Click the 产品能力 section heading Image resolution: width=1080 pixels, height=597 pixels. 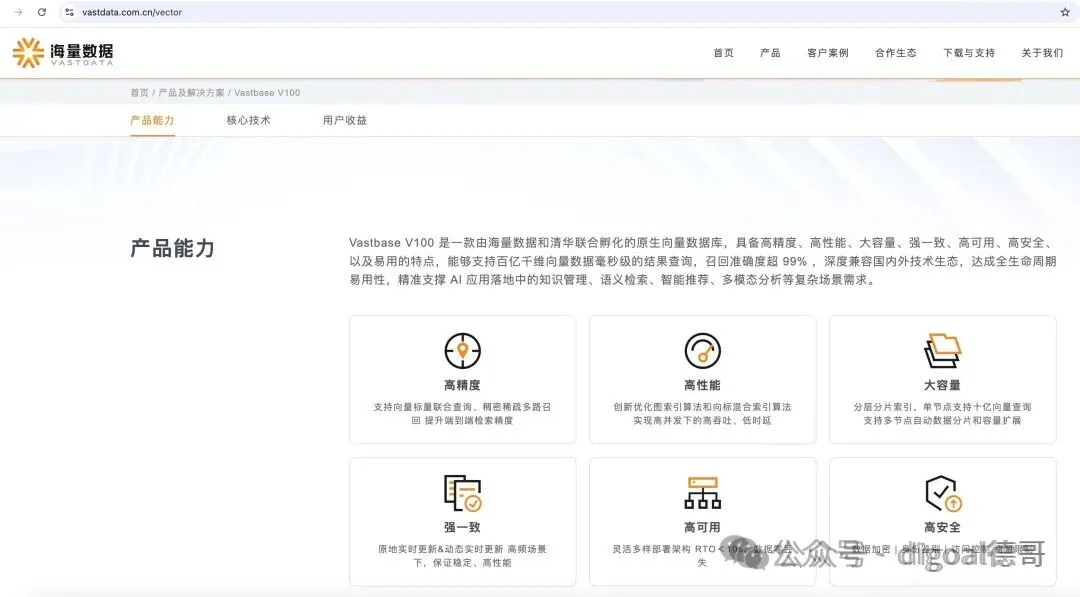pyautogui.click(x=173, y=249)
